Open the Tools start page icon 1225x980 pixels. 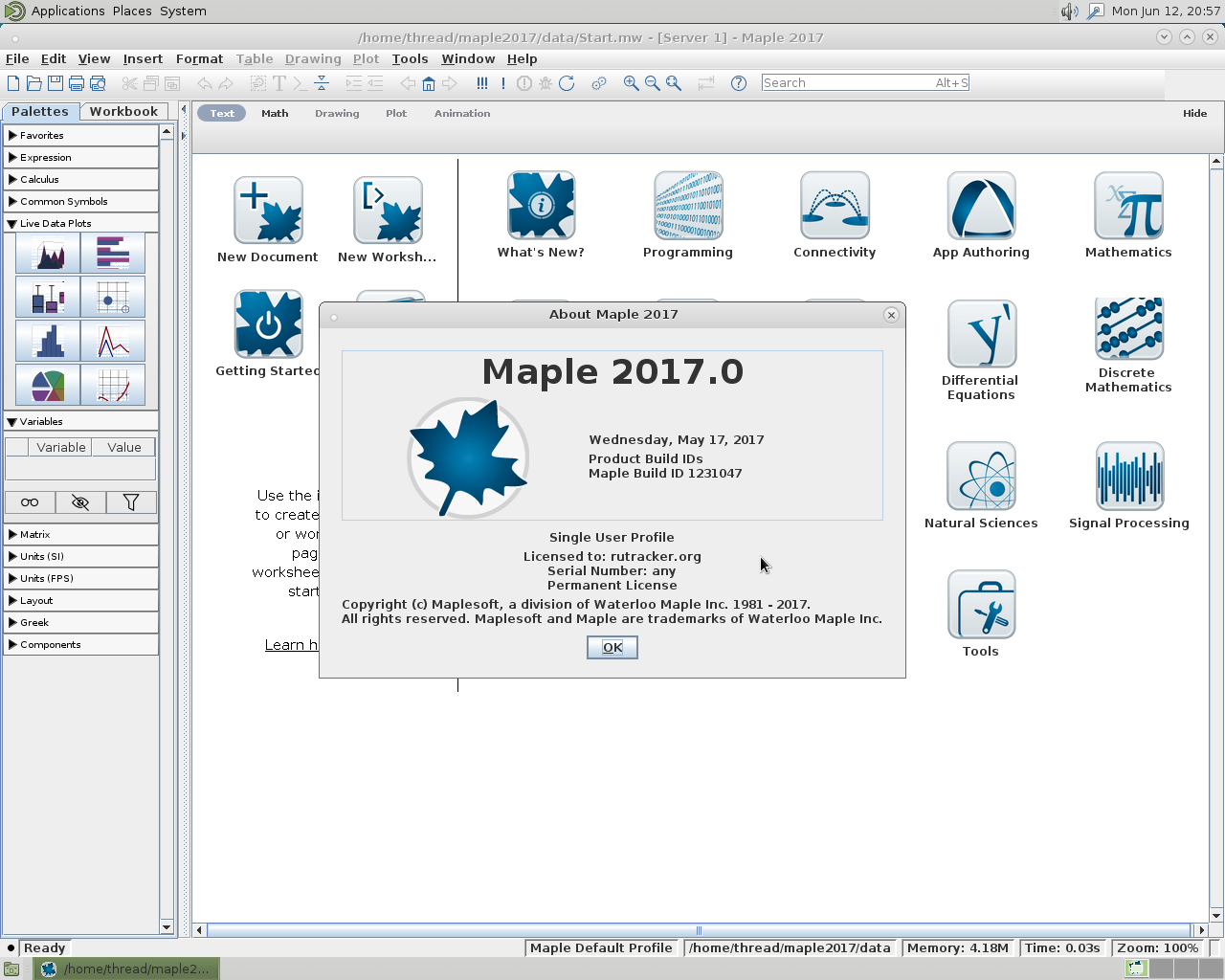tap(981, 605)
